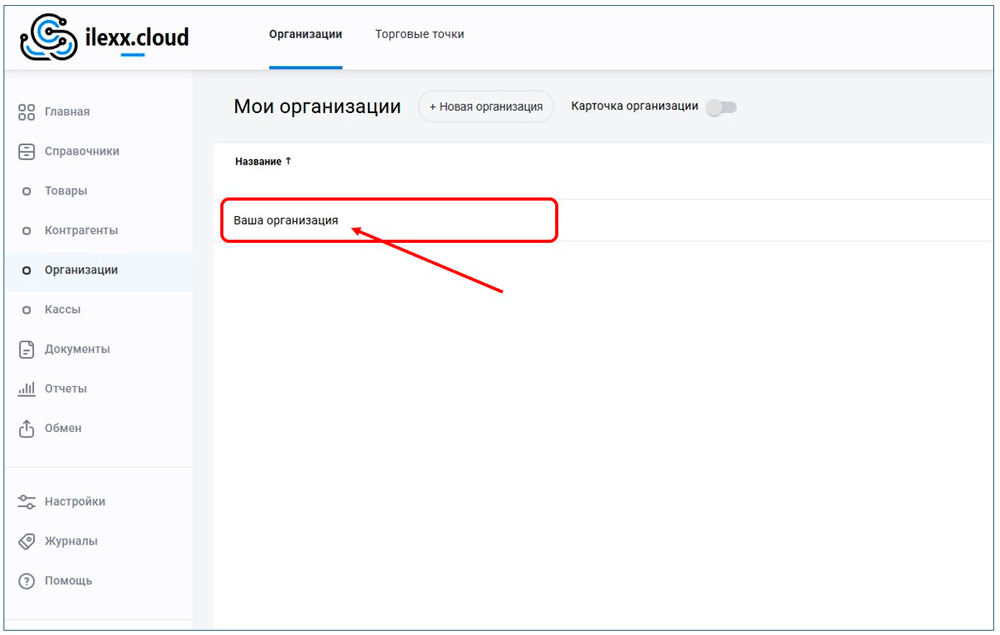This screenshot has width=1000, height=635.
Task: Click the ilexx.cloud logo icon
Action: 49,37
